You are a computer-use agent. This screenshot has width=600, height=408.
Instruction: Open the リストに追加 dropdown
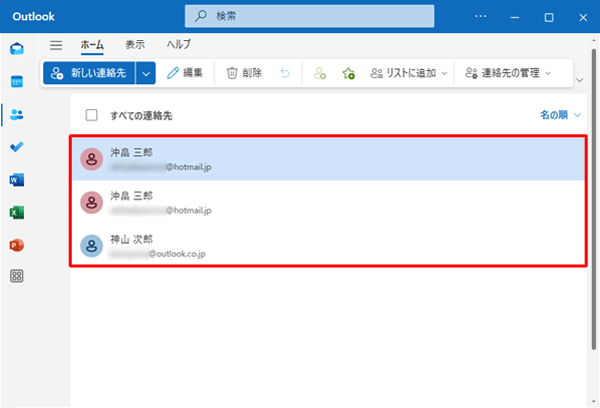409,73
